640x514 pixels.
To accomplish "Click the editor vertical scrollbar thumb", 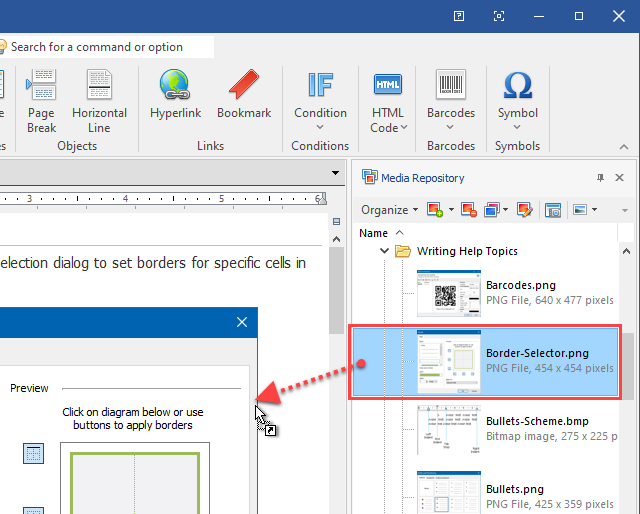I will [336, 291].
